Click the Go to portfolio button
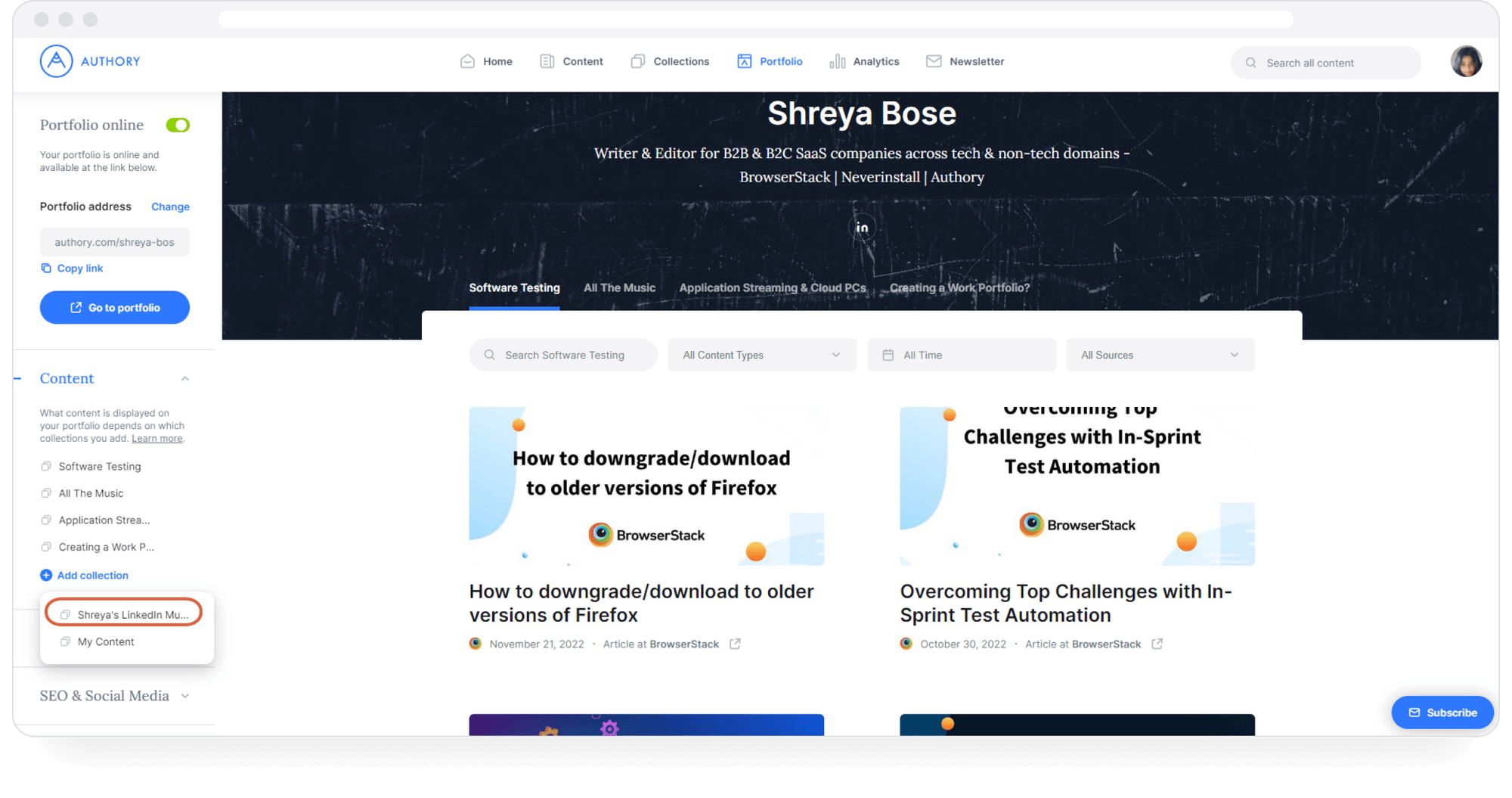Image resolution: width=1512 pixels, height=798 pixels. point(115,308)
